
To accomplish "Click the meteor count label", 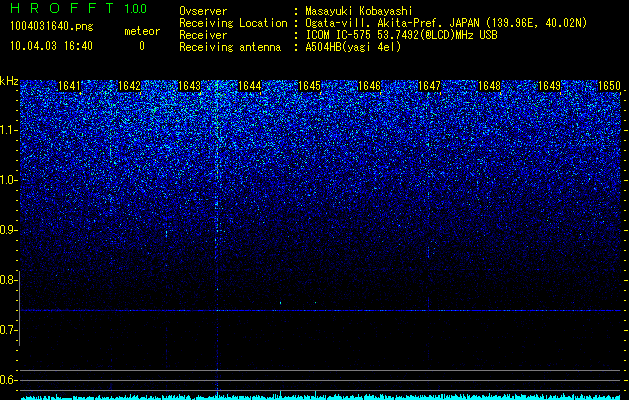I will [x=142, y=31].
